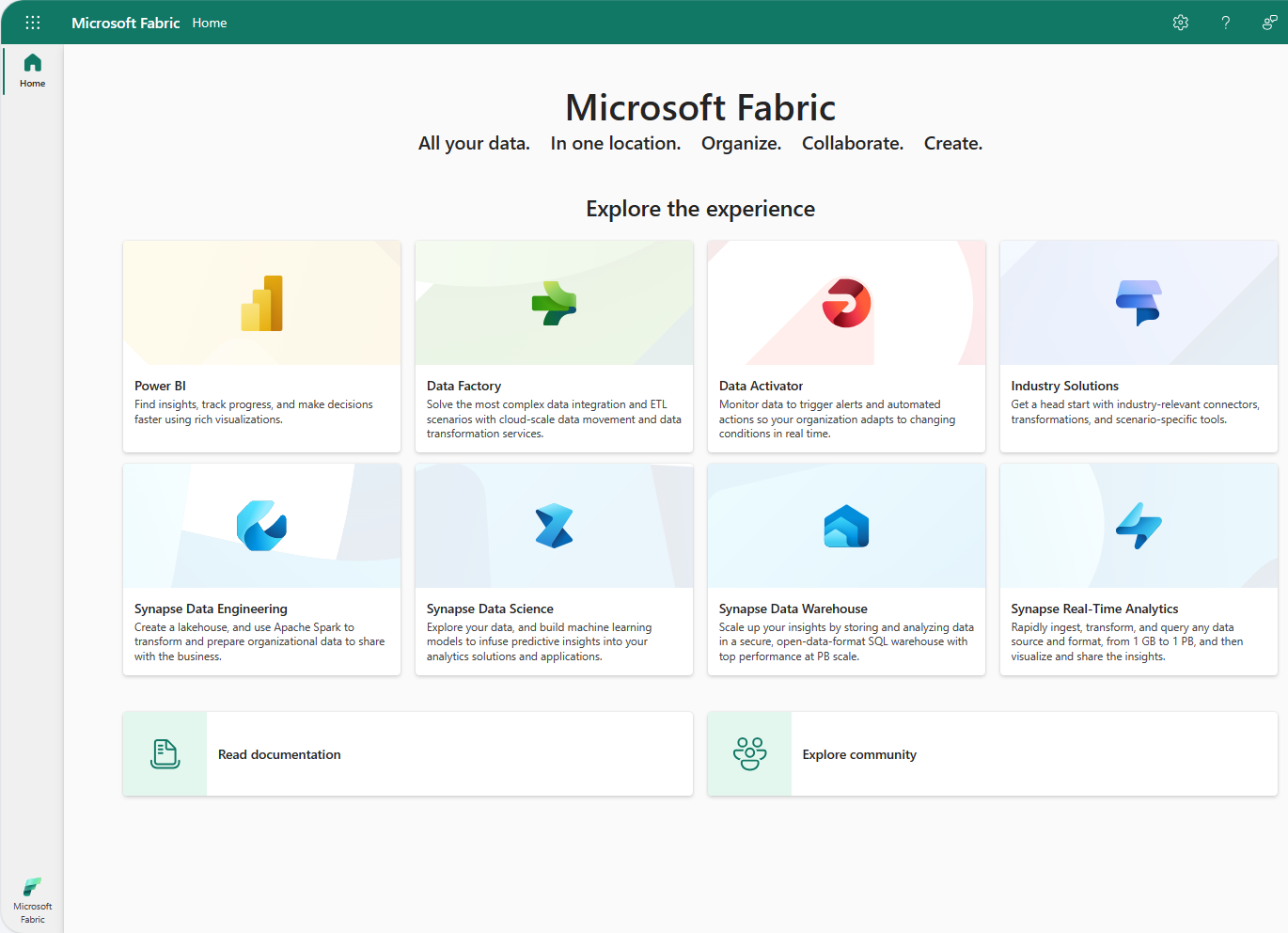The height and width of the screenshot is (933, 1288).
Task: Click the documentation page icon
Action: pos(165,754)
